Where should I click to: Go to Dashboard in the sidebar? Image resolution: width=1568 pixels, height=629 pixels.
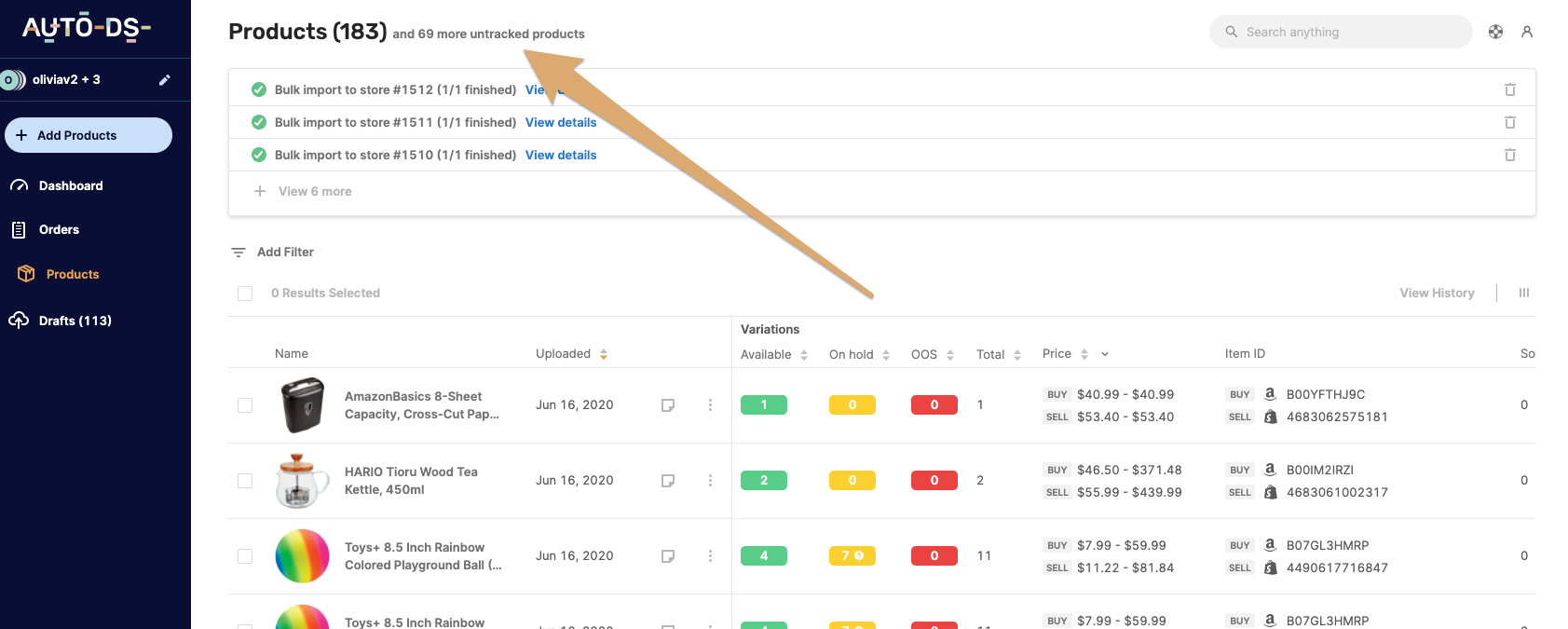click(x=71, y=185)
